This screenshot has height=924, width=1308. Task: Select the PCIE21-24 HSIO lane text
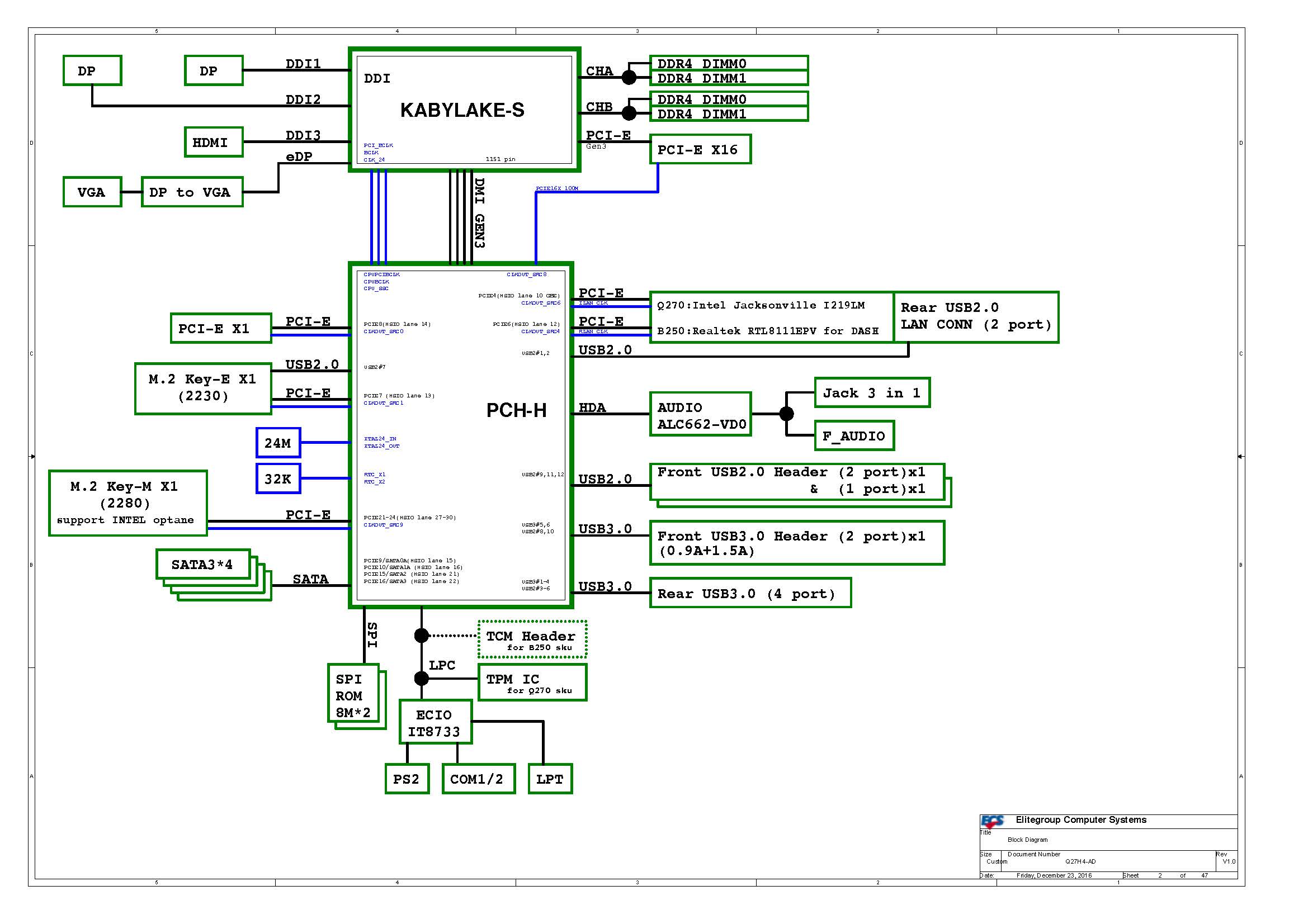409,518
